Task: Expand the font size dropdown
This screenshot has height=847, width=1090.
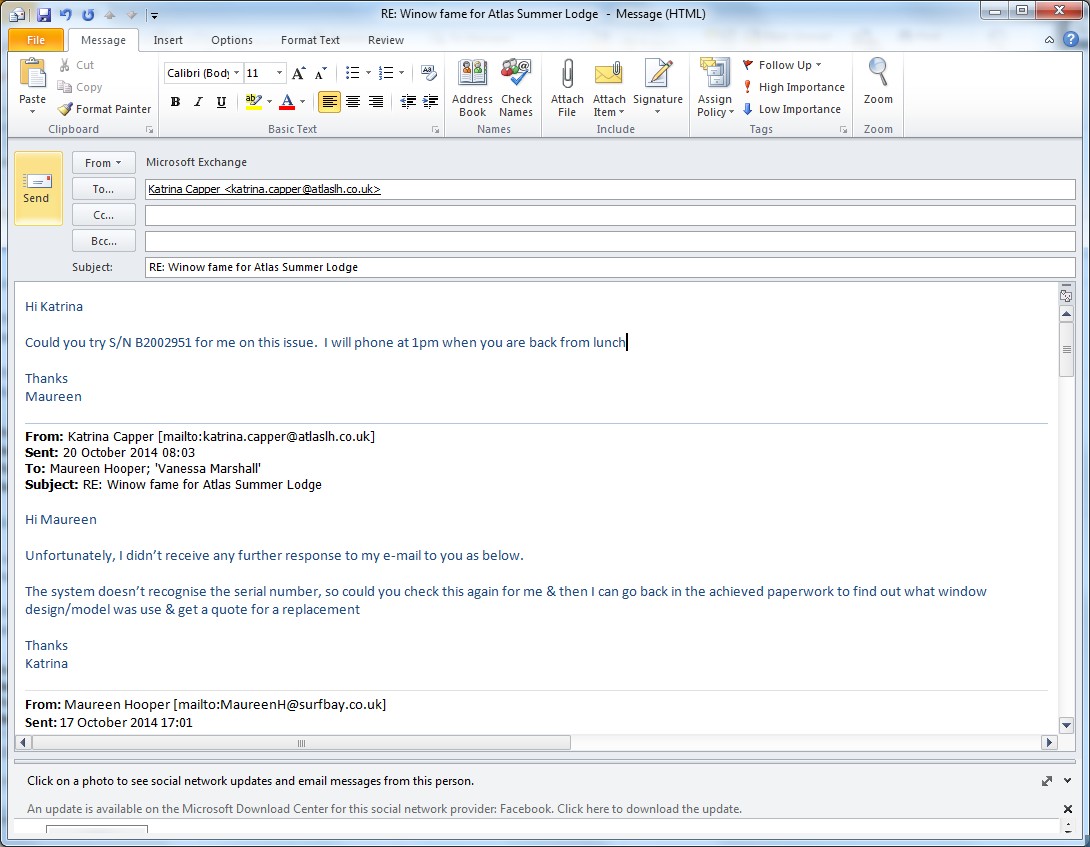Action: point(279,73)
